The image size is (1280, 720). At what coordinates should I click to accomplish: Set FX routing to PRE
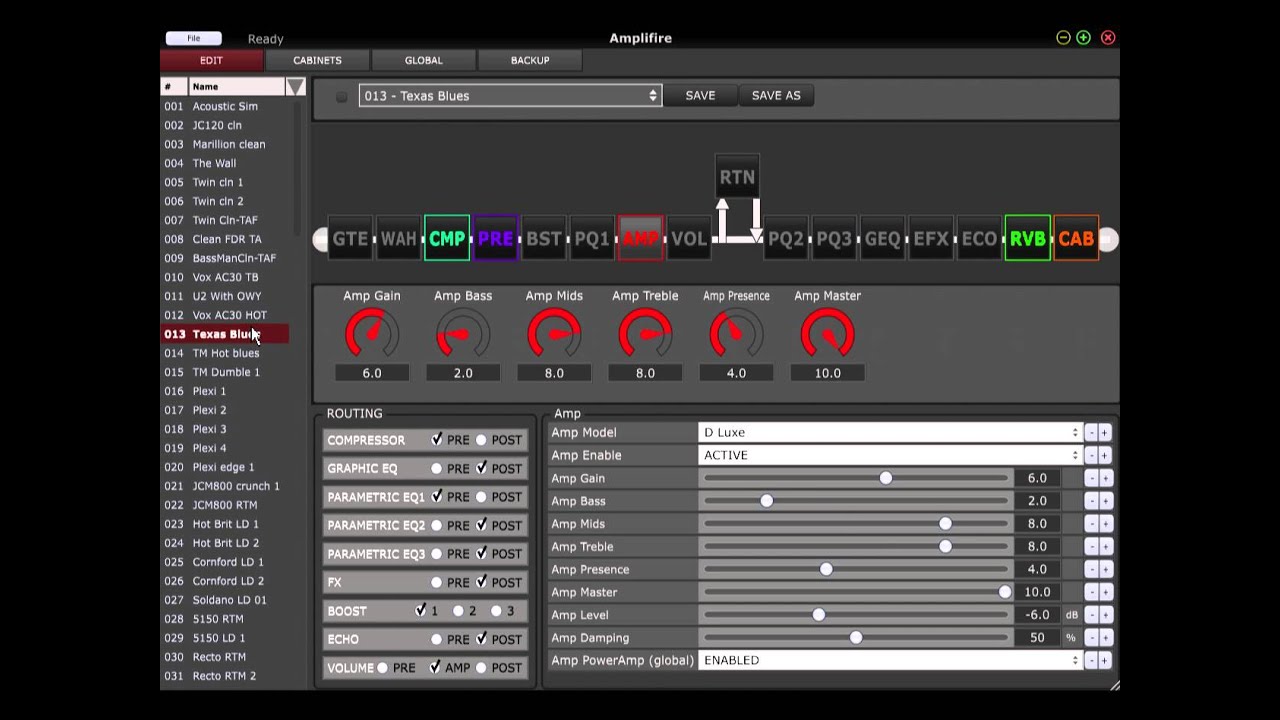pyautogui.click(x=436, y=582)
